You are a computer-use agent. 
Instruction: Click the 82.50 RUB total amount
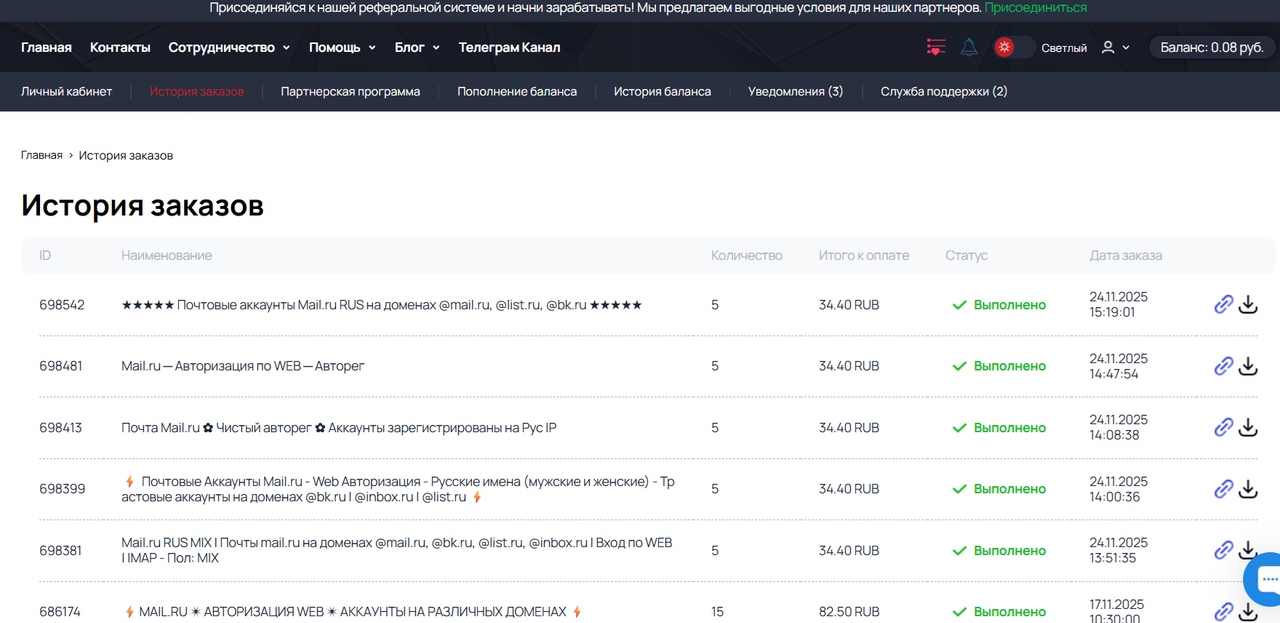tap(849, 611)
